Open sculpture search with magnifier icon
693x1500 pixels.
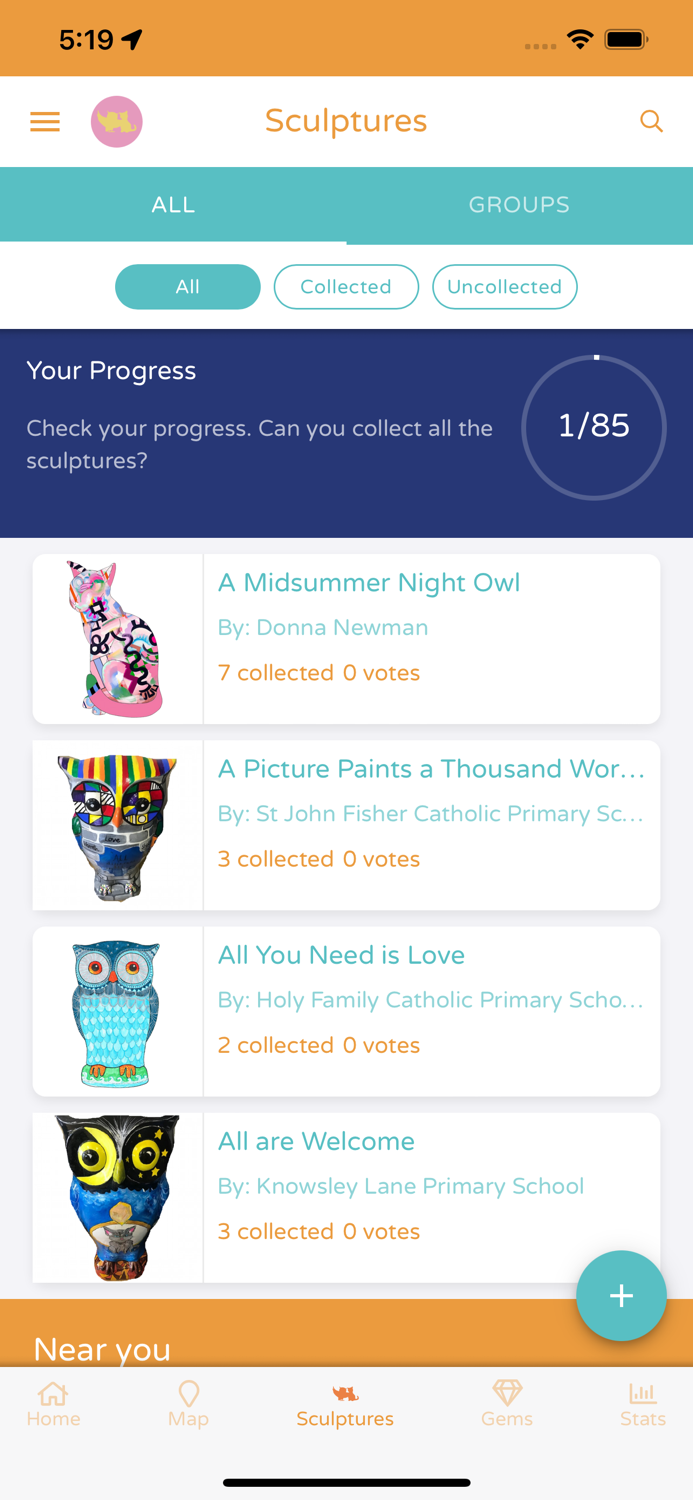(x=651, y=122)
